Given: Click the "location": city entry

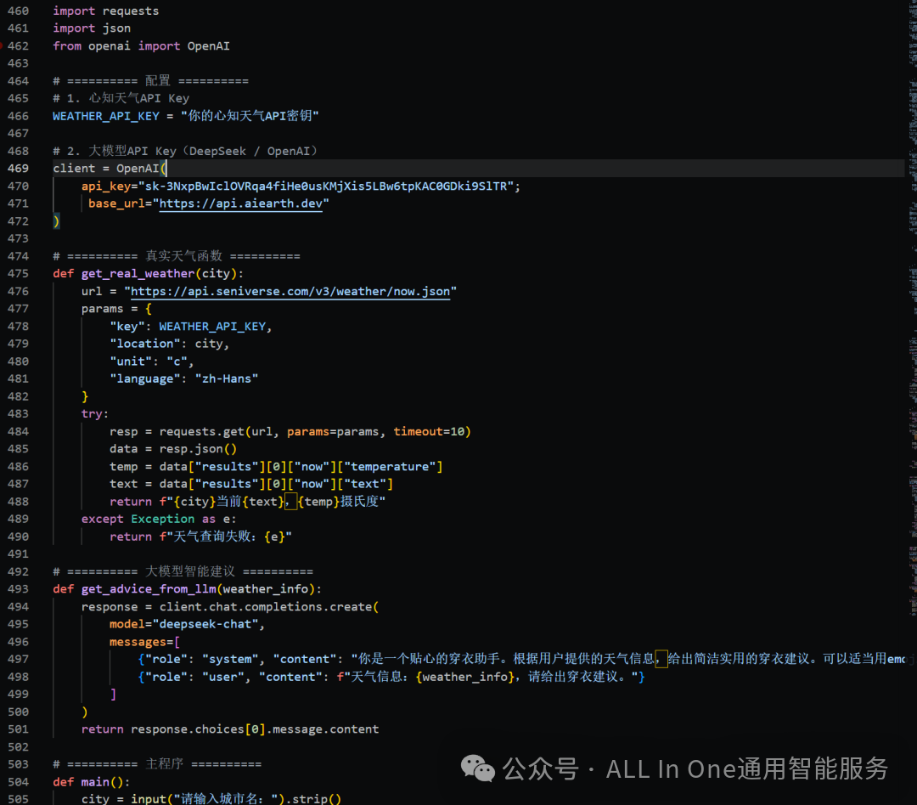Looking at the screenshot, I should pos(169,344).
